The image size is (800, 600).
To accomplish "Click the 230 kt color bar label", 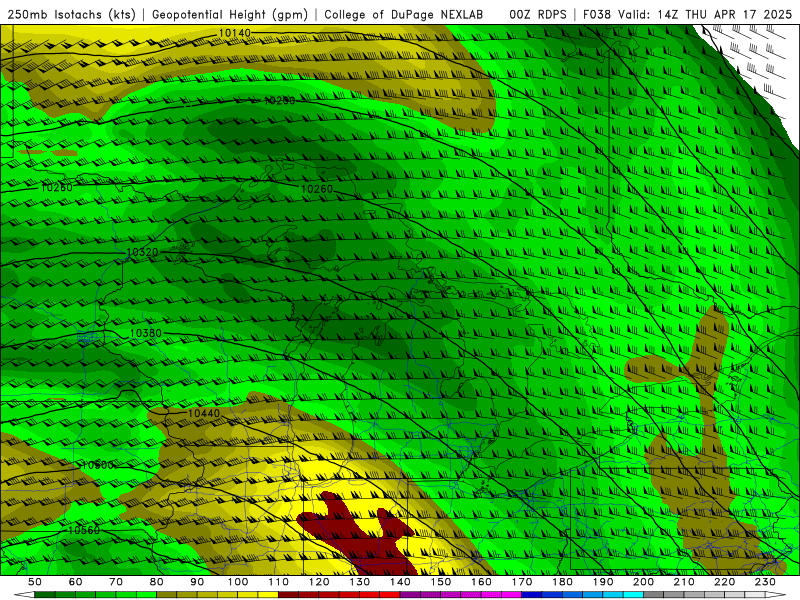I will [x=766, y=582].
